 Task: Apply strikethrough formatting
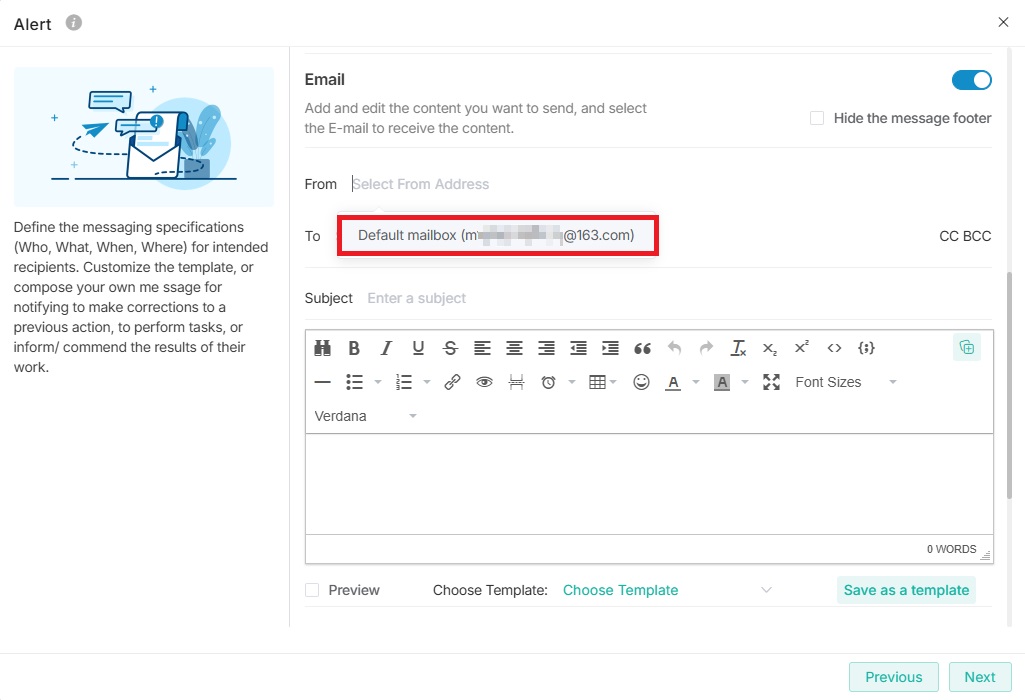(450, 348)
